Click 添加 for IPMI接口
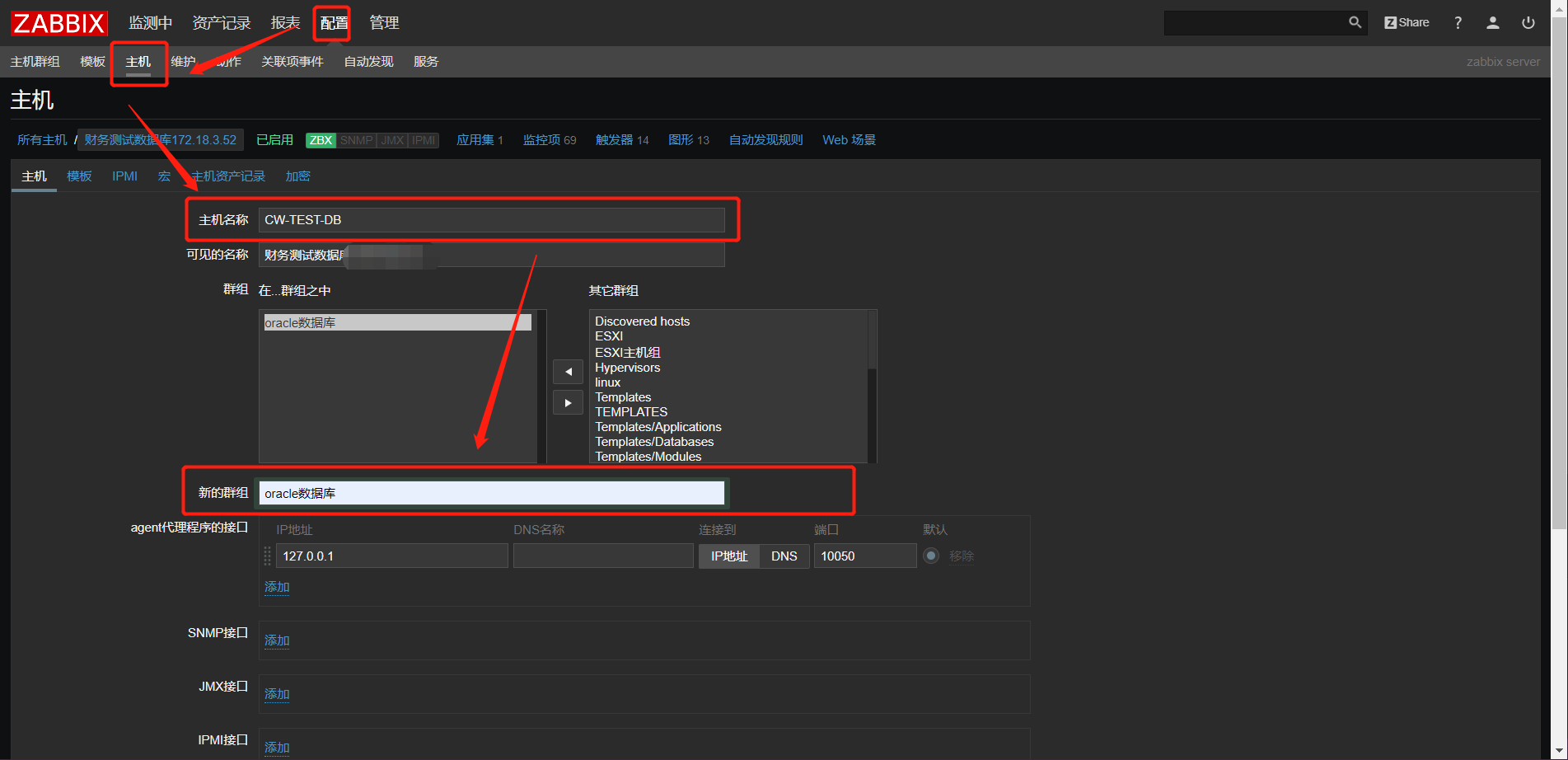 click(x=277, y=748)
